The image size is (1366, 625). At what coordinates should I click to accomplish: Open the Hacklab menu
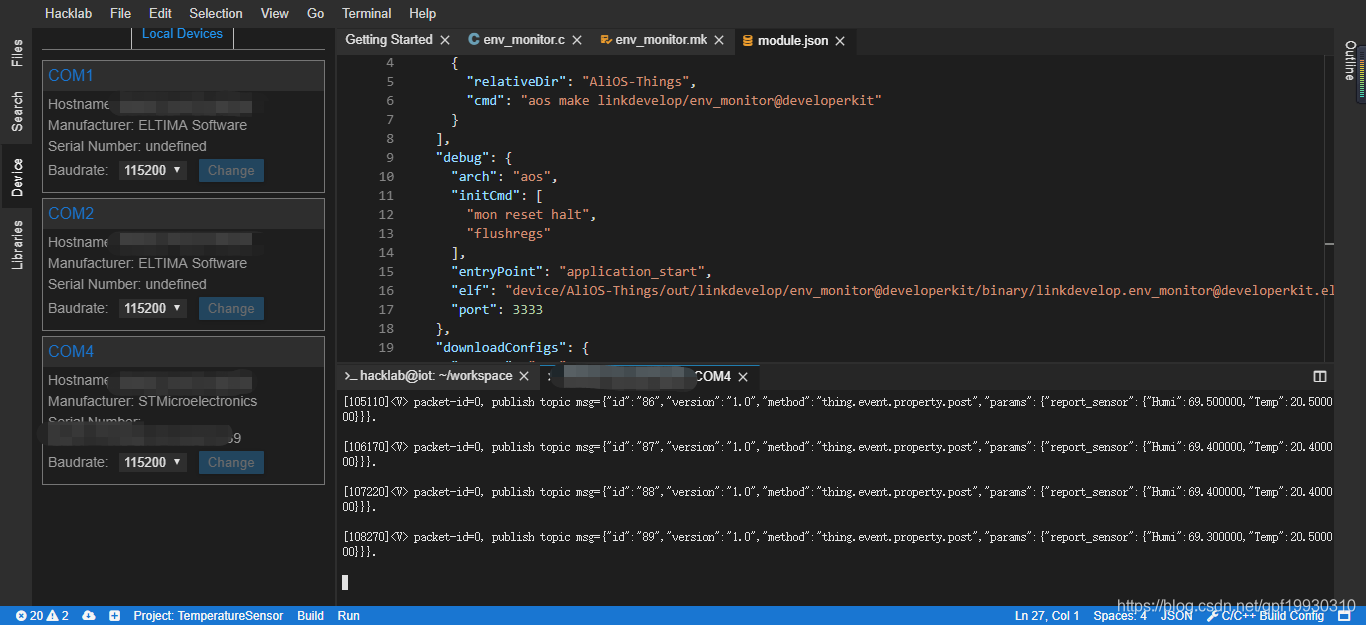pos(69,13)
